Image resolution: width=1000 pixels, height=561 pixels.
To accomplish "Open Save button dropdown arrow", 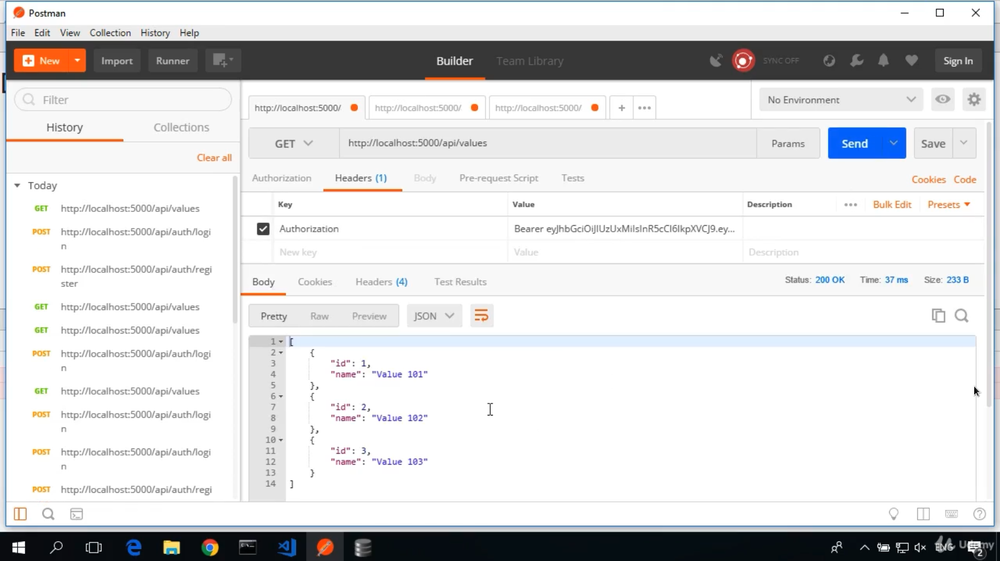I will tap(964, 143).
